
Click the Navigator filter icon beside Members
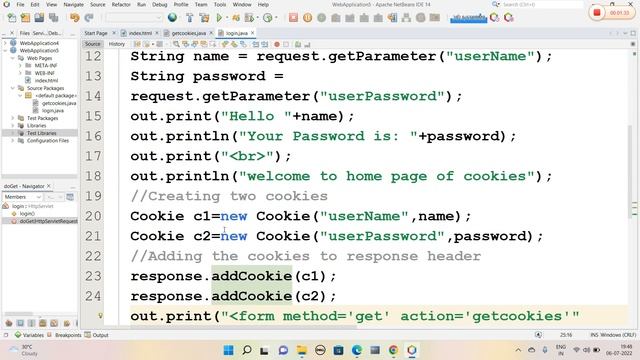coord(70,197)
